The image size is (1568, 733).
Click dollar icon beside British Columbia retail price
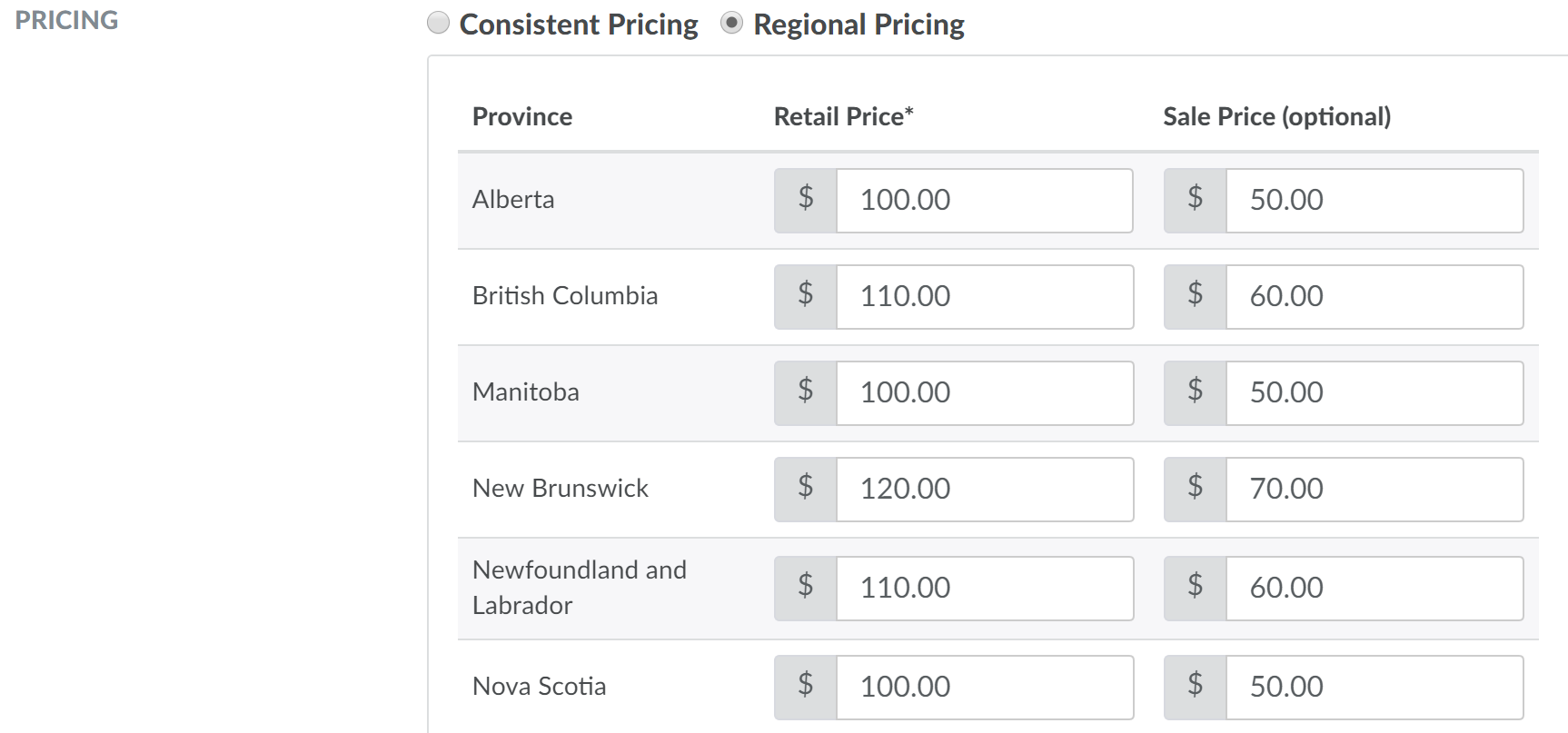click(806, 296)
